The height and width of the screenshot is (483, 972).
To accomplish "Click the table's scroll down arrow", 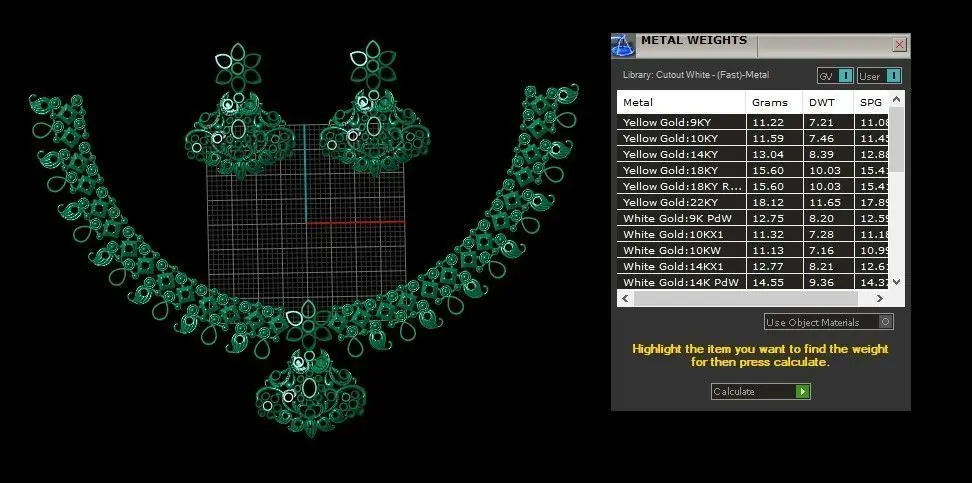I will point(896,282).
